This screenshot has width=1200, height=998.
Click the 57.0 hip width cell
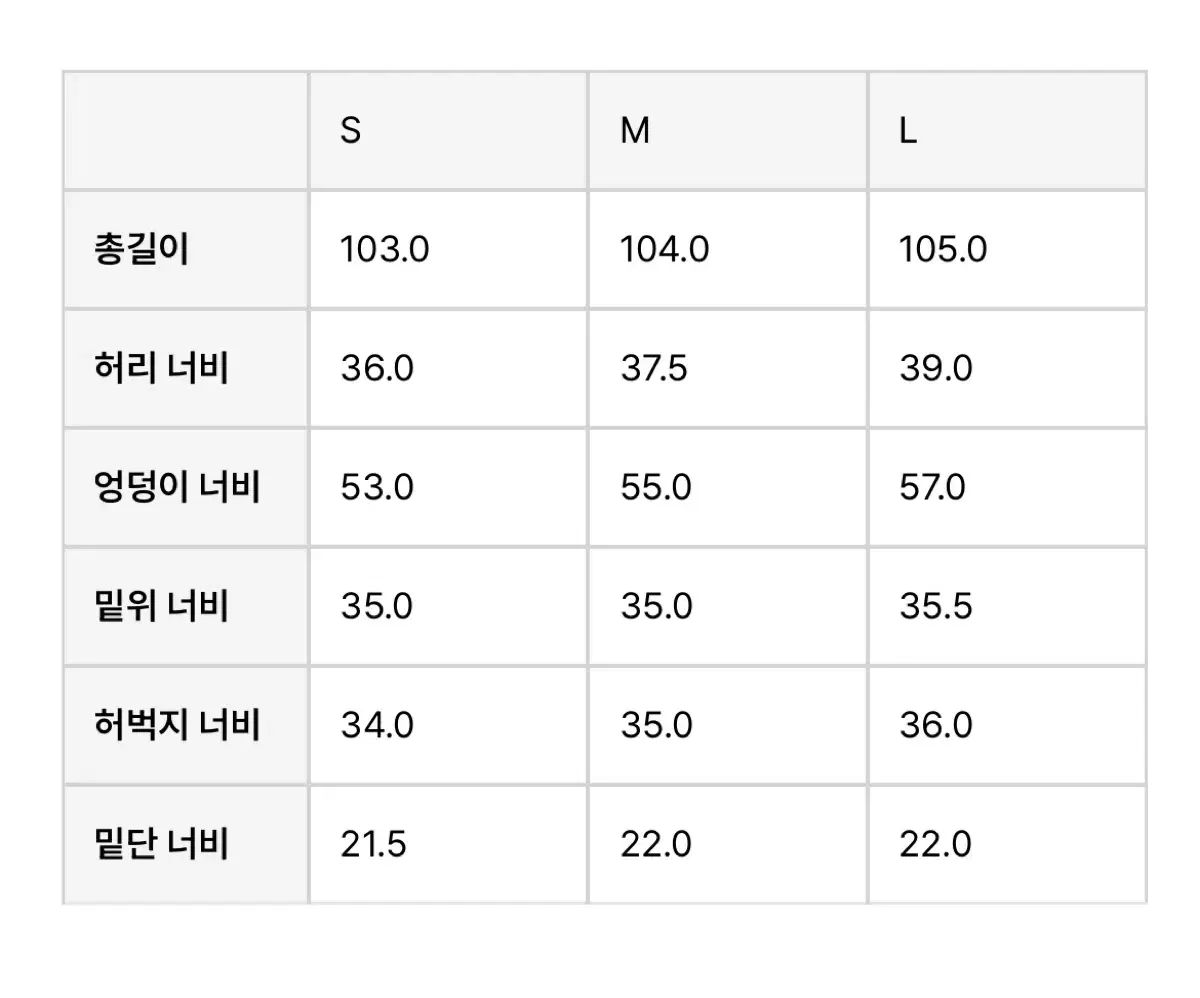coord(1007,487)
